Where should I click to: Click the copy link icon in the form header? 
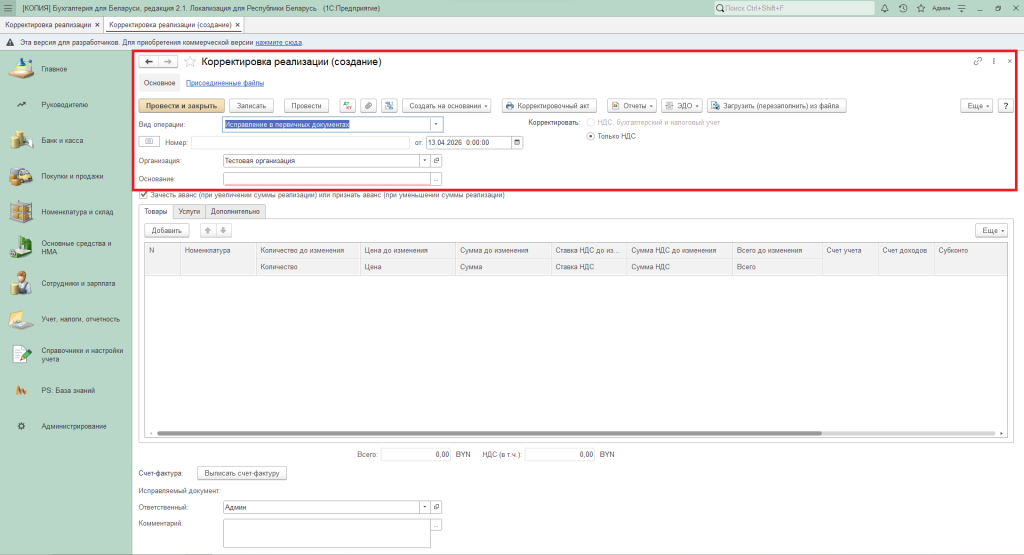pos(977,62)
